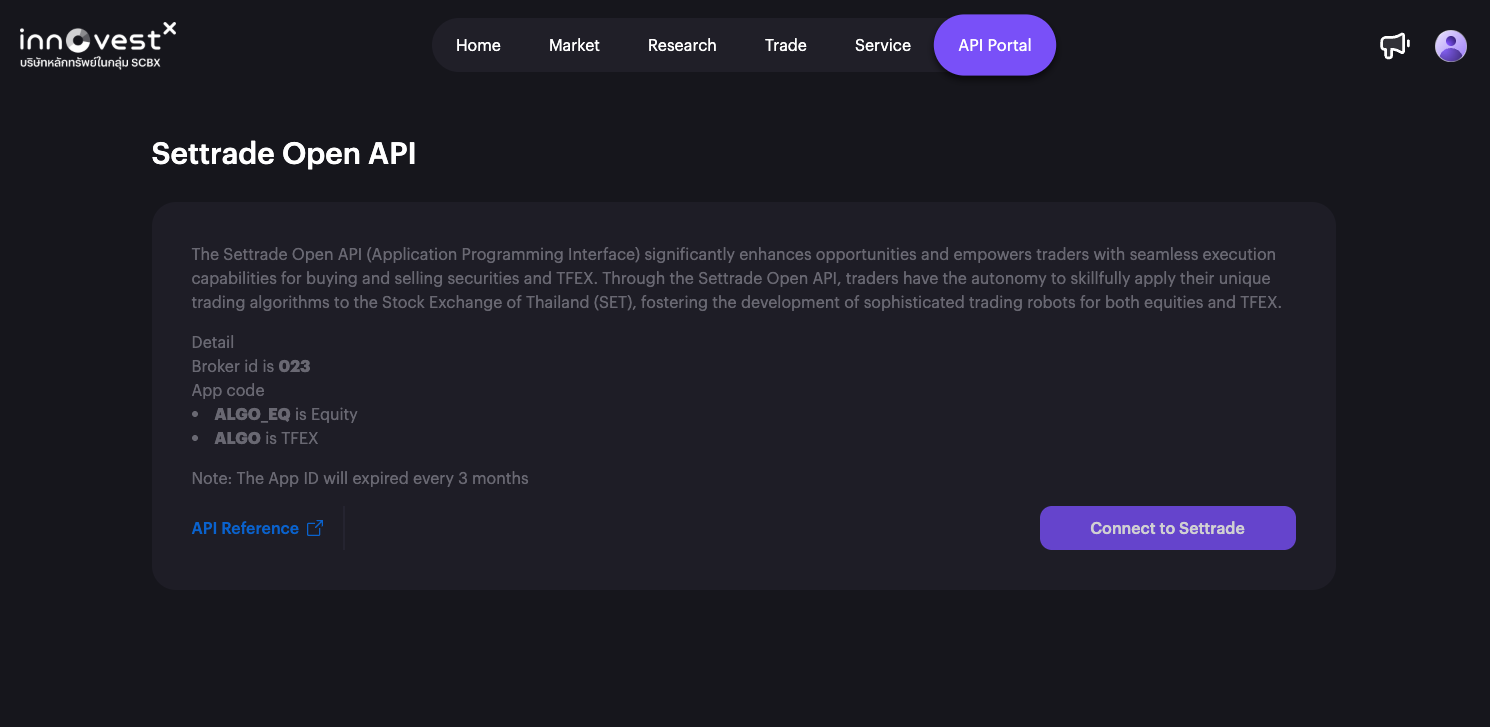Click the external link icon beside API Reference

[315, 528]
